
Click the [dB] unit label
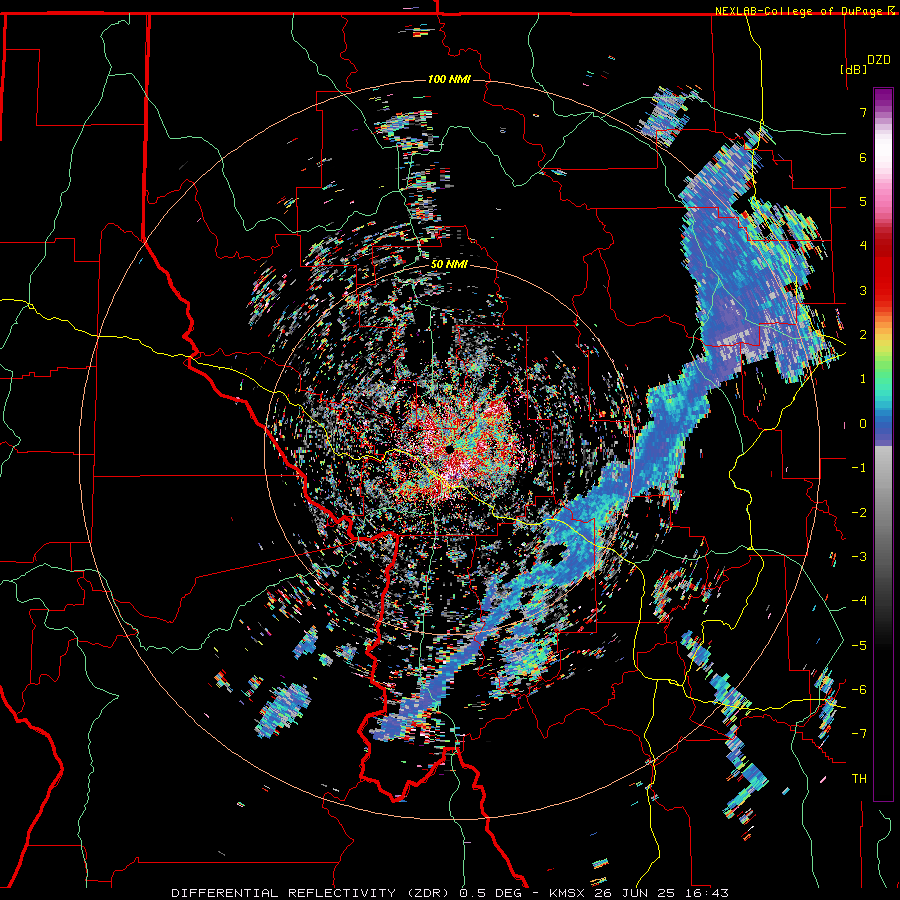[854, 69]
